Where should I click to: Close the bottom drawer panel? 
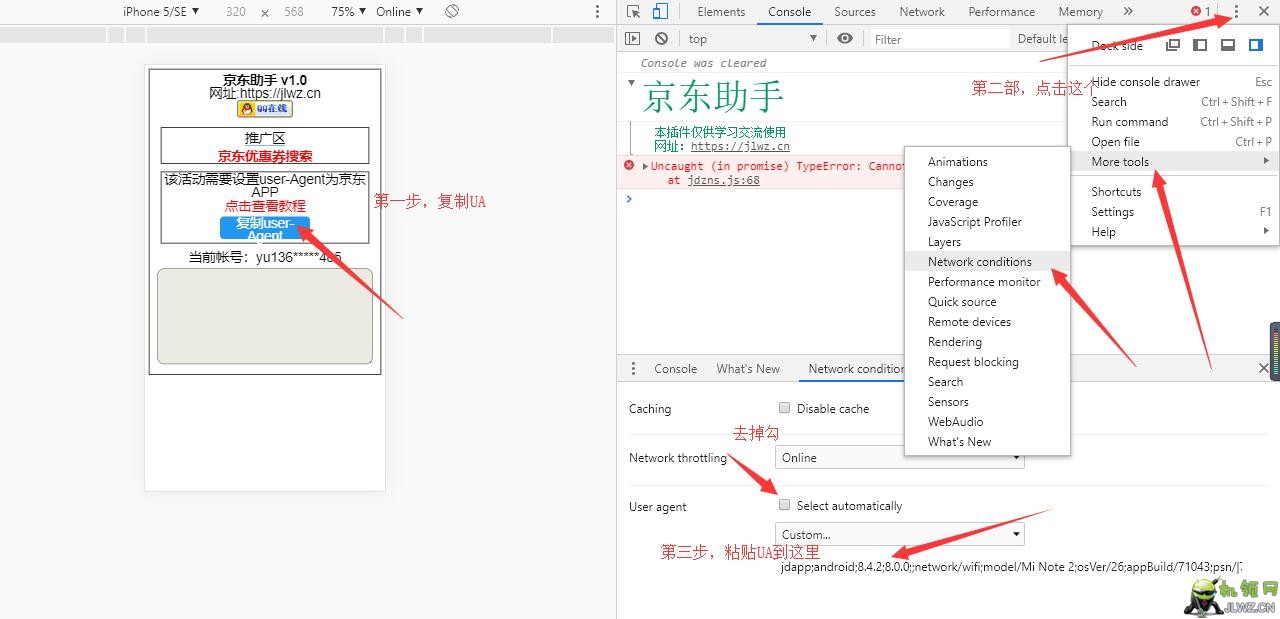coord(1263,369)
